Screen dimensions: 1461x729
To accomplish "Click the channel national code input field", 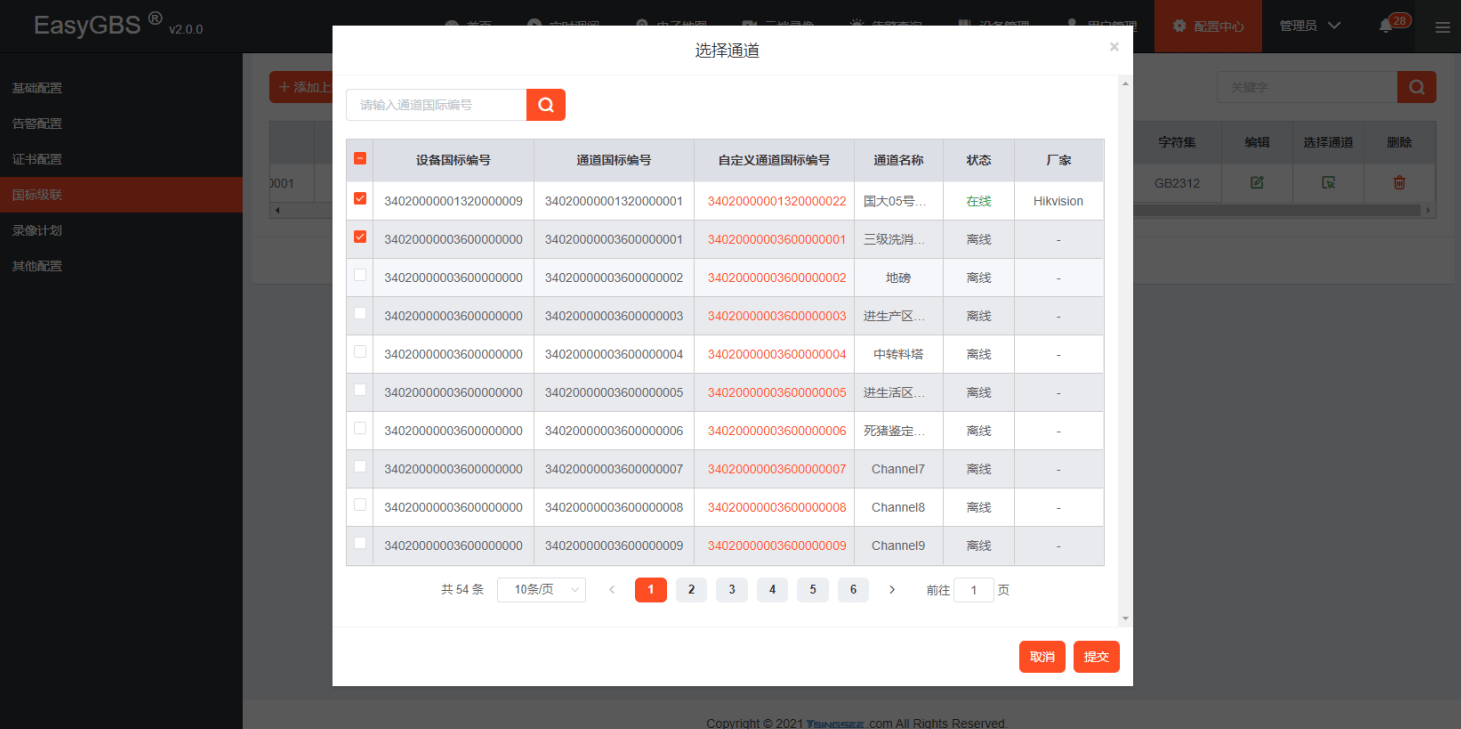I will click(x=436, y=105).
